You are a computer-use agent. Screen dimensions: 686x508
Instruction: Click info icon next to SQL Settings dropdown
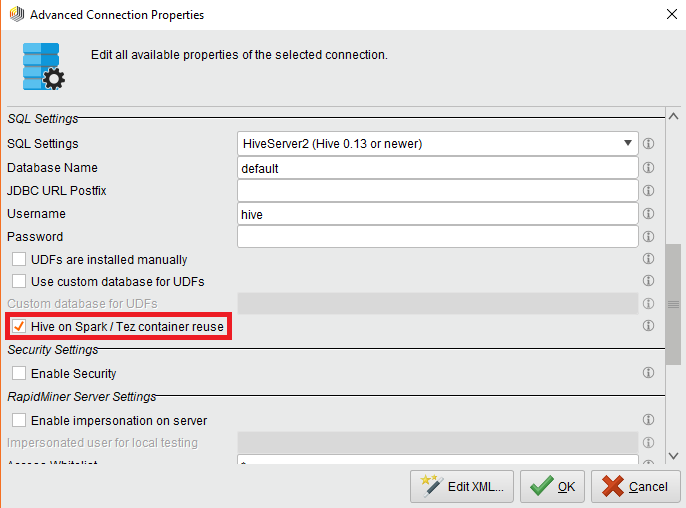[x=648, y=144]
